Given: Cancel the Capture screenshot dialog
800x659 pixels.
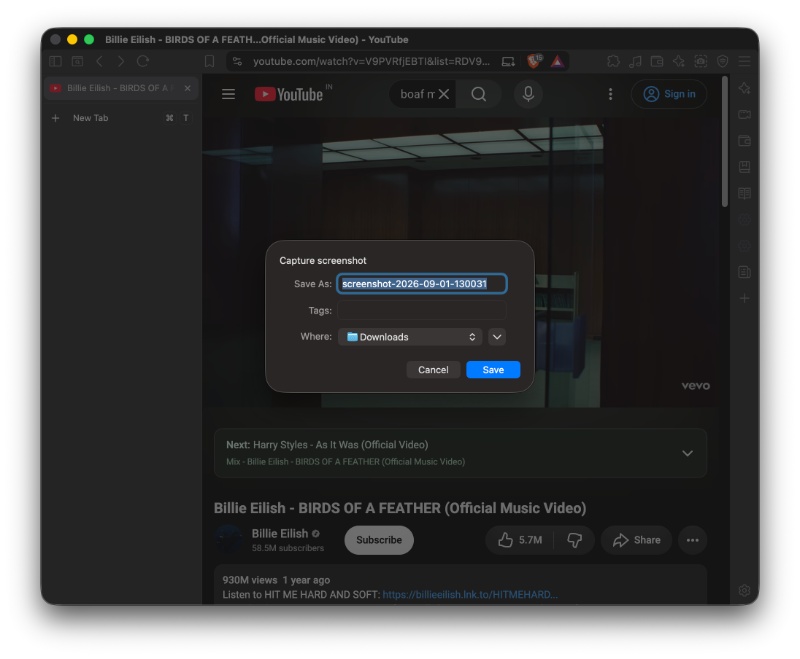Looking at the screenshot, I should [433, 370].
